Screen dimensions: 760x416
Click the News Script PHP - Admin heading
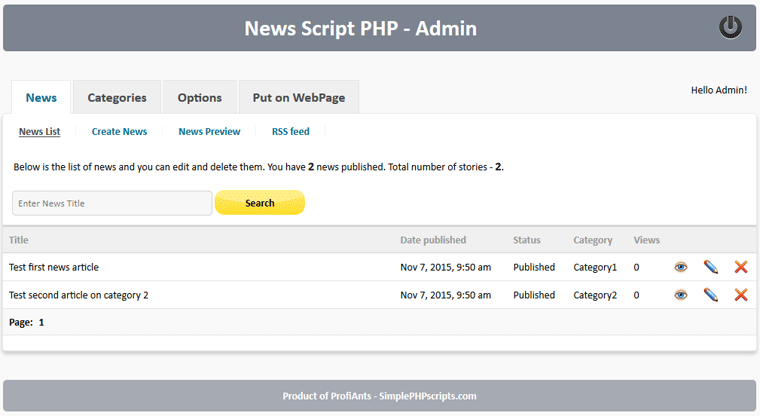361,28
